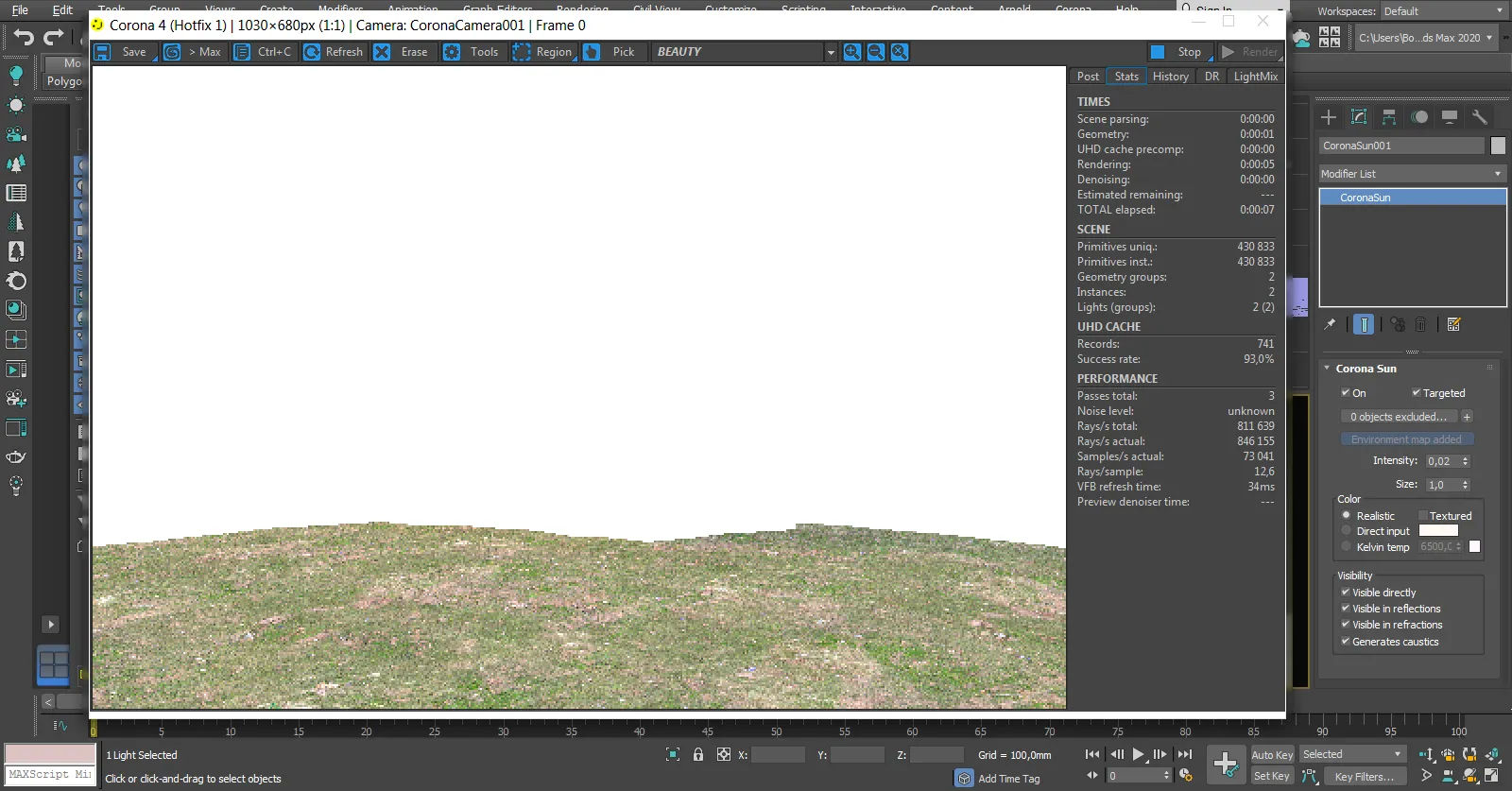The image size is (1512, 791).
Task: Uncheck Visible in reflections
Action: (x=1346, y=609)
